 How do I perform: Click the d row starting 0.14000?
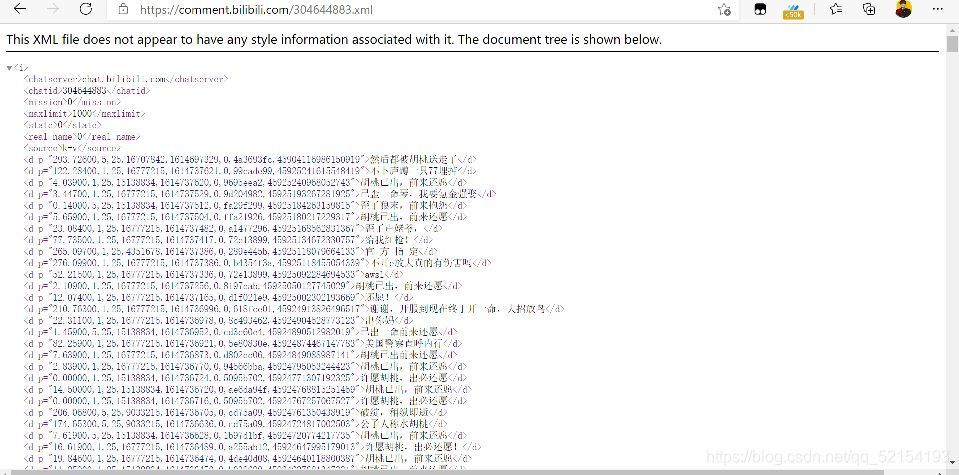[245, 205]
